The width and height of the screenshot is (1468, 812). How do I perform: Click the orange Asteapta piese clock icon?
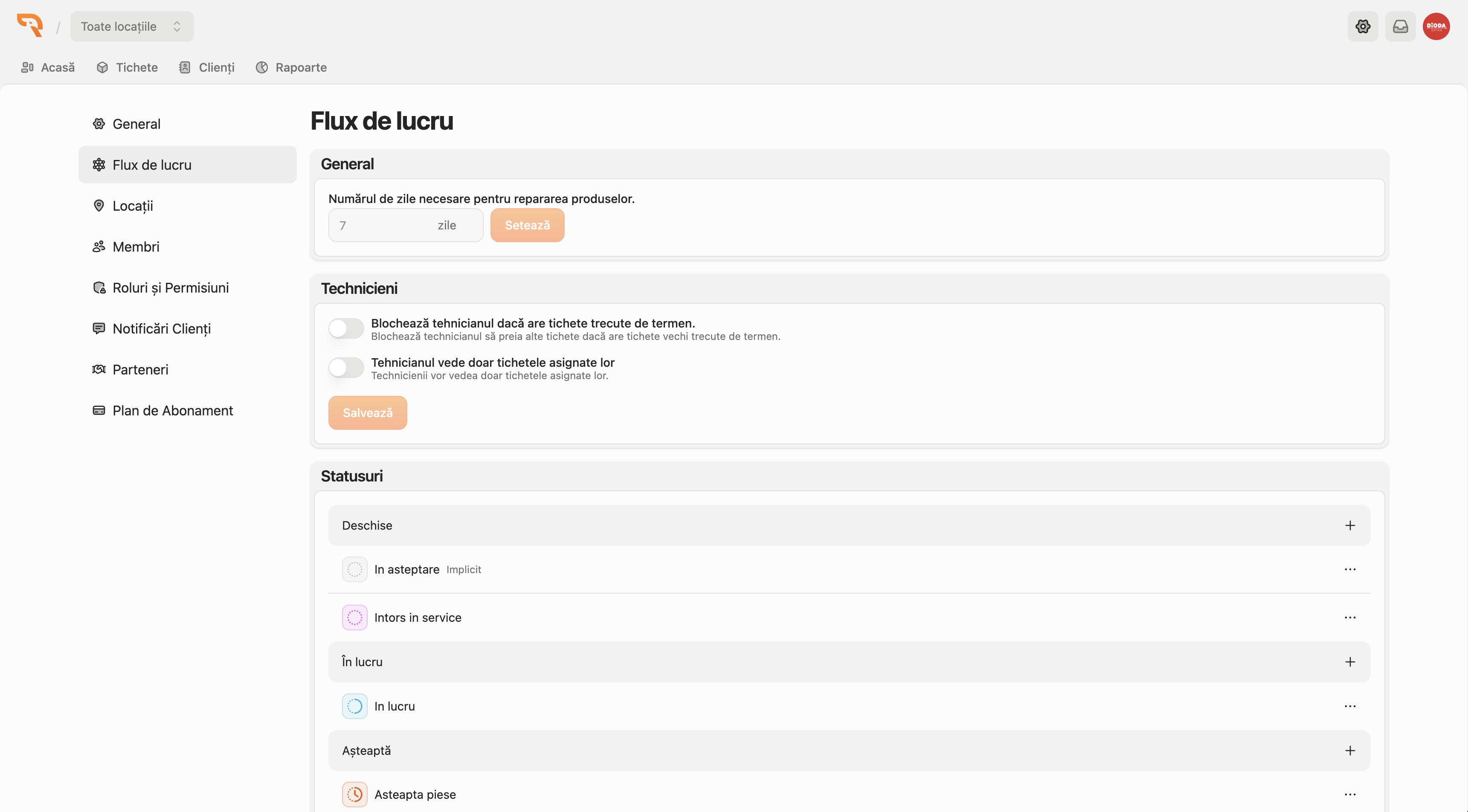(354, 794)
